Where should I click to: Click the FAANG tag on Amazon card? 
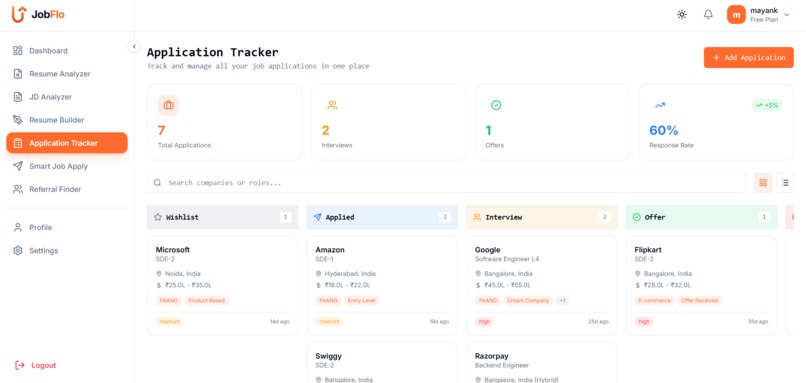tap(328, 300)
